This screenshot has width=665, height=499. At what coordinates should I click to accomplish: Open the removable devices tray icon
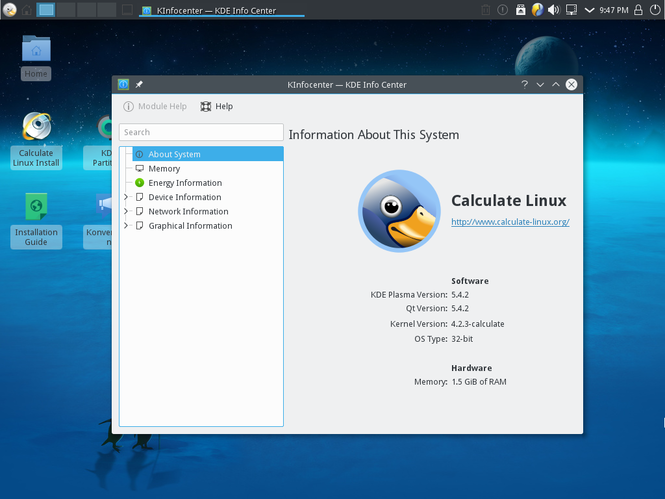click(520, 10)
